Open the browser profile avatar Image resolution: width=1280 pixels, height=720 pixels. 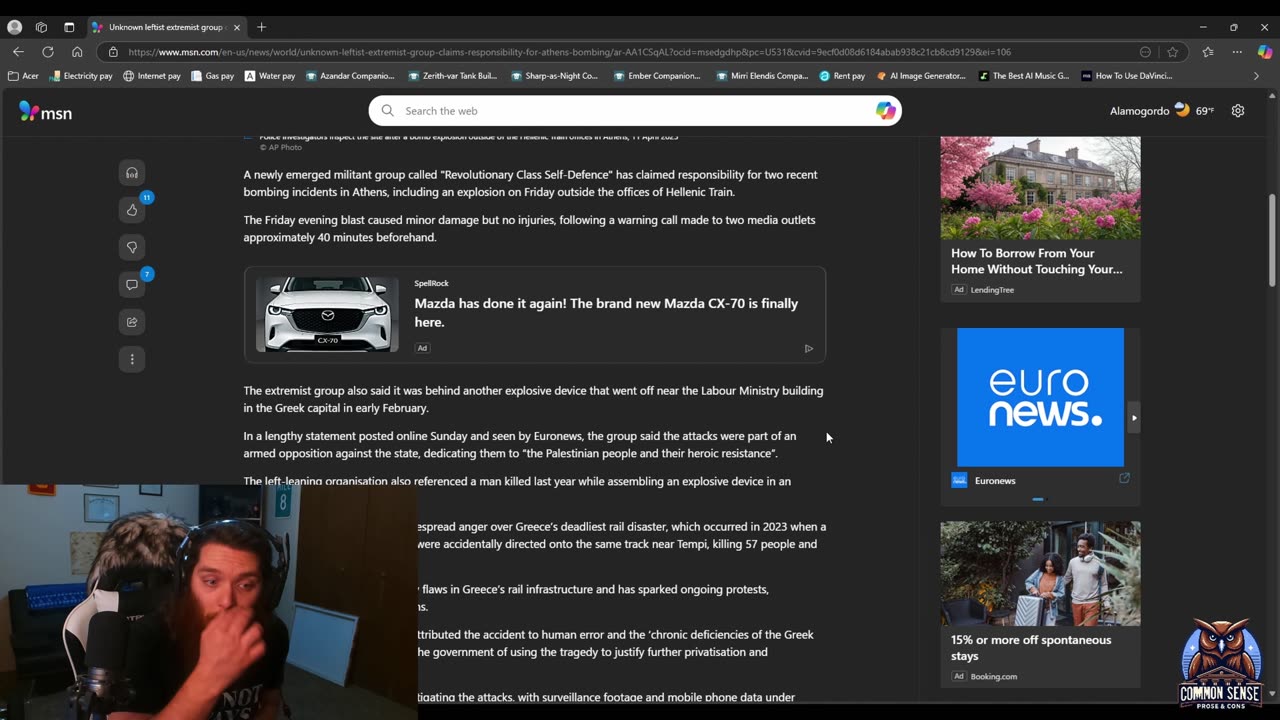click(x=14, y=27)
